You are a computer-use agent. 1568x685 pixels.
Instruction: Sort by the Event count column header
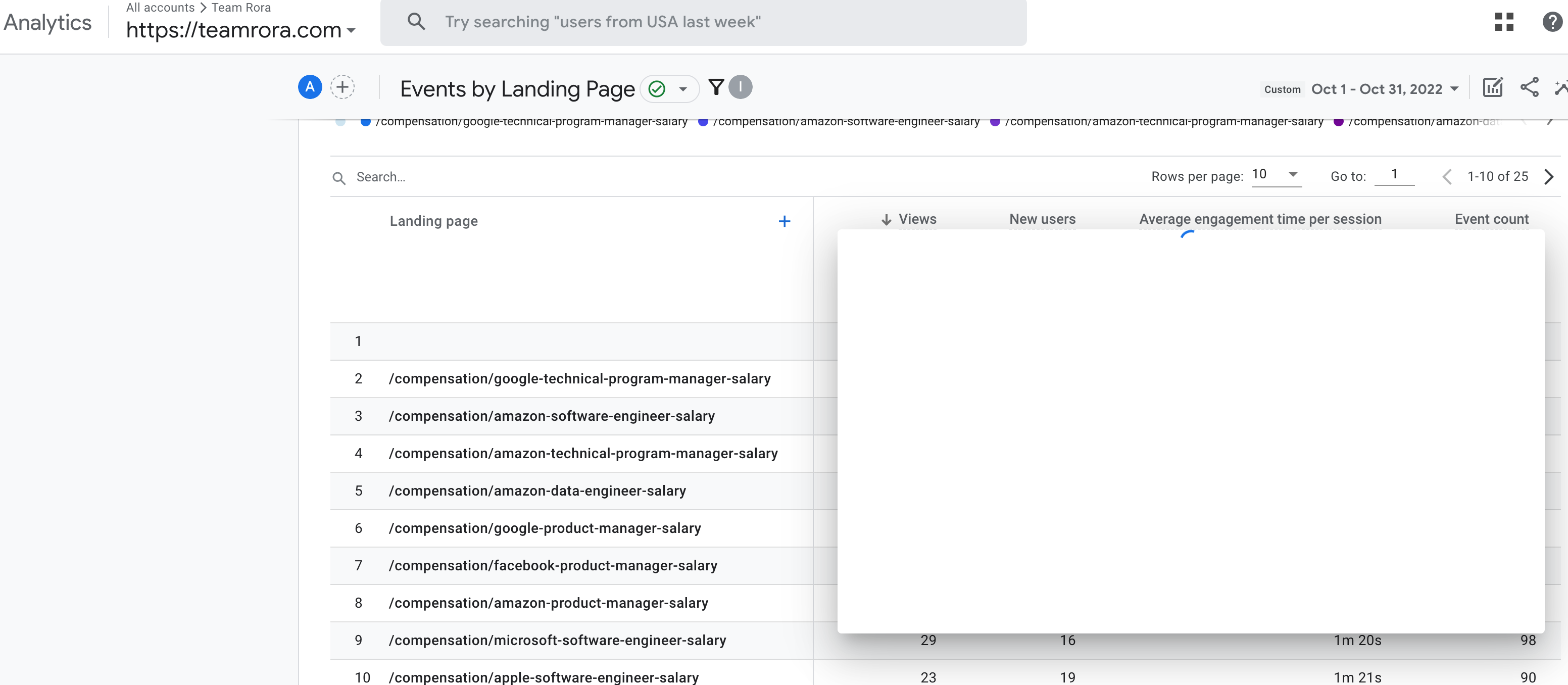click(x=1491, y=219)
